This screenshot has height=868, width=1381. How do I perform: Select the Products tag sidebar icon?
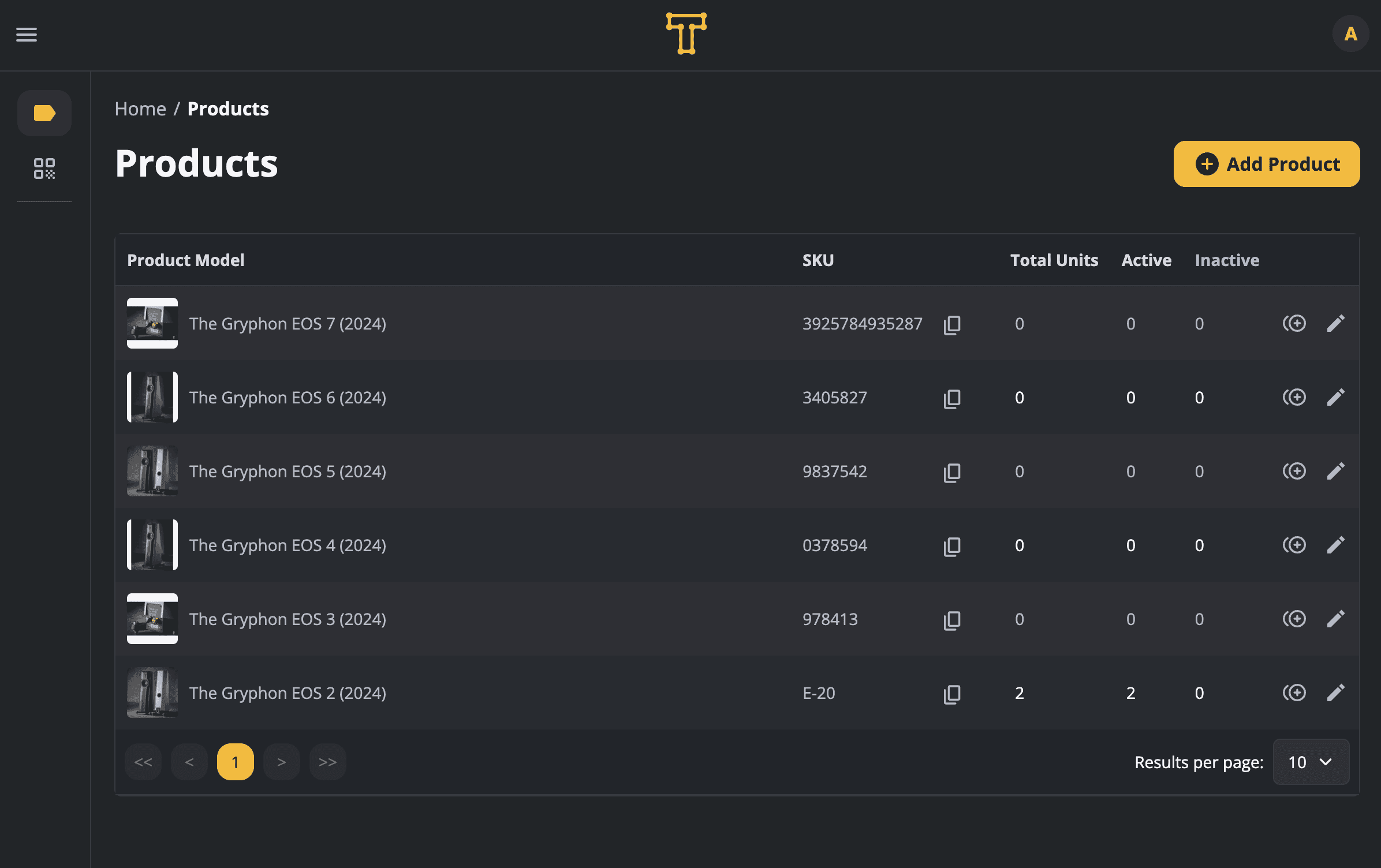pos(44,113)
